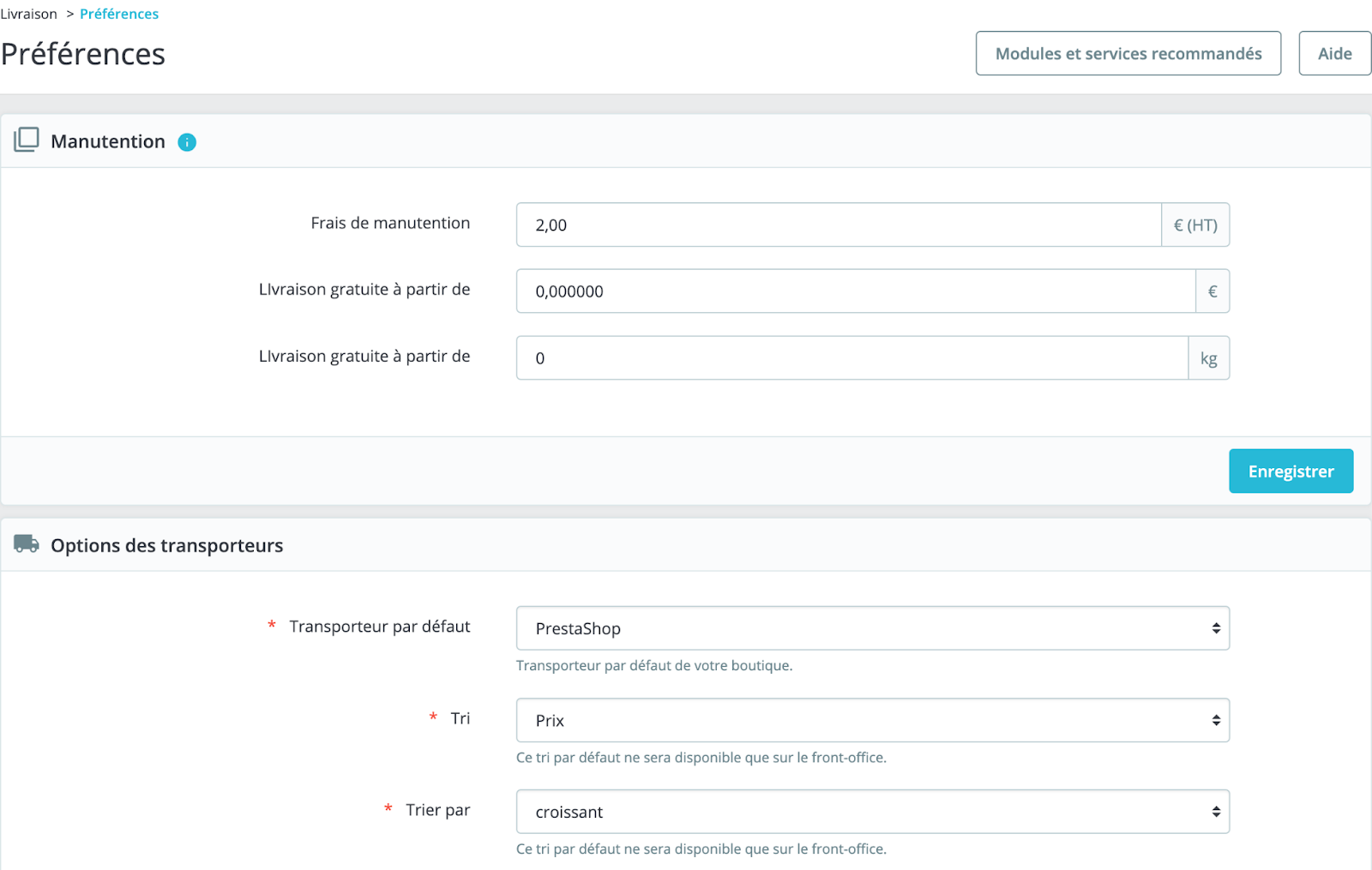Image resolution: width=1372 pixels, height=870 pixels.
Task: Click the transporteurs truck icon
Action: 27,544
